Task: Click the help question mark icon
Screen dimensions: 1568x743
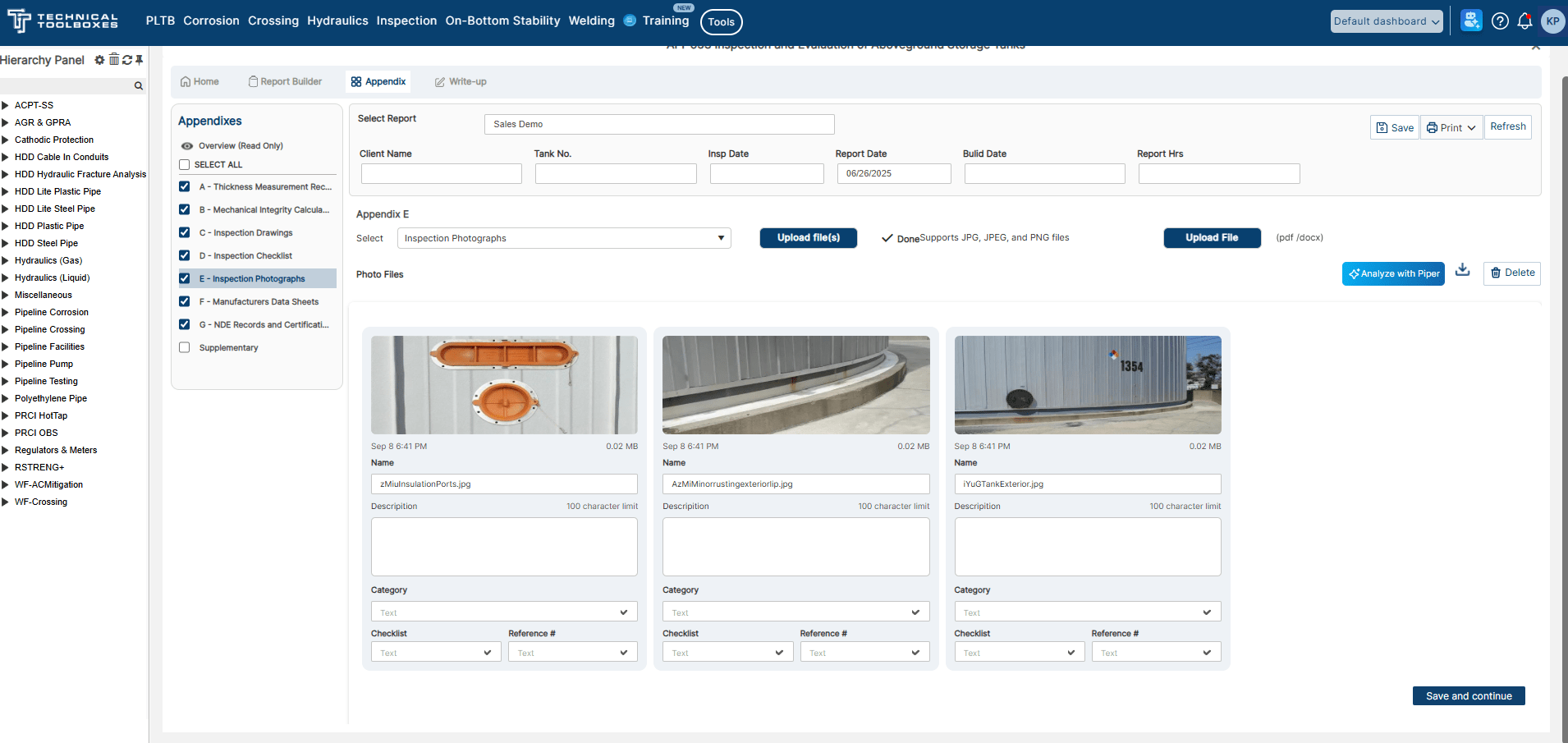Action: [x=1500, y=21]
